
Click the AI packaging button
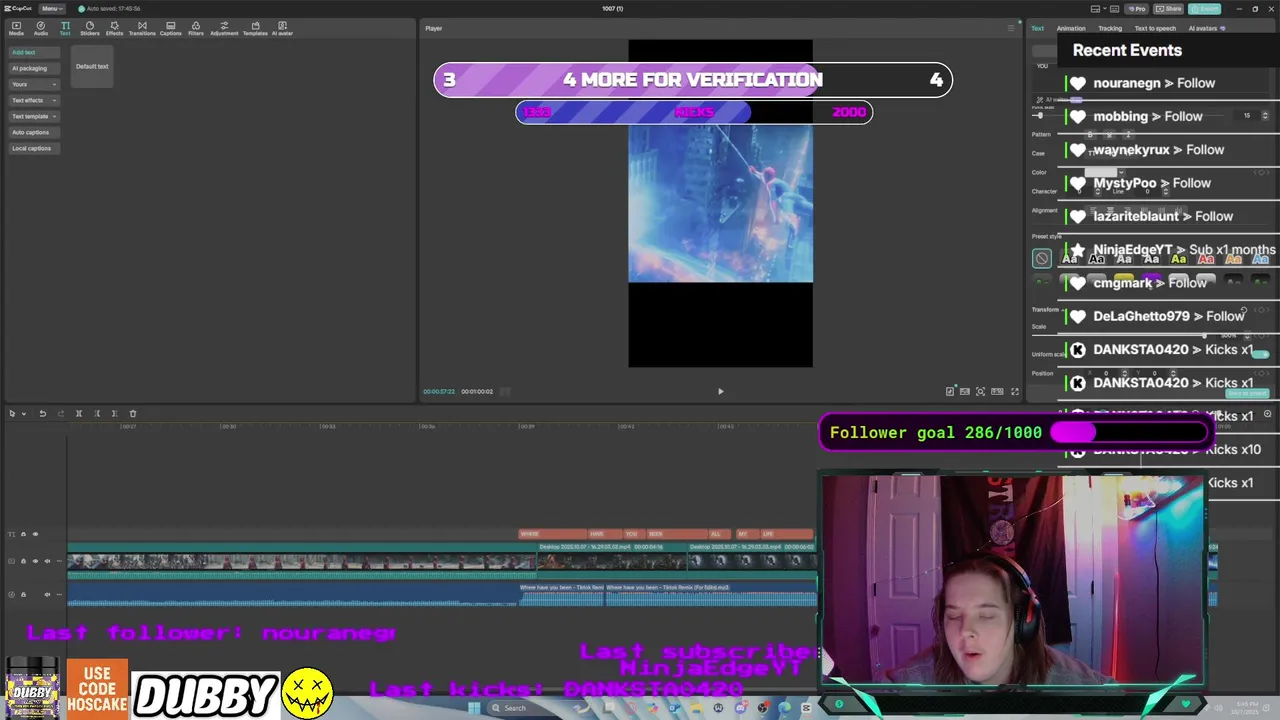coord(34,68)
